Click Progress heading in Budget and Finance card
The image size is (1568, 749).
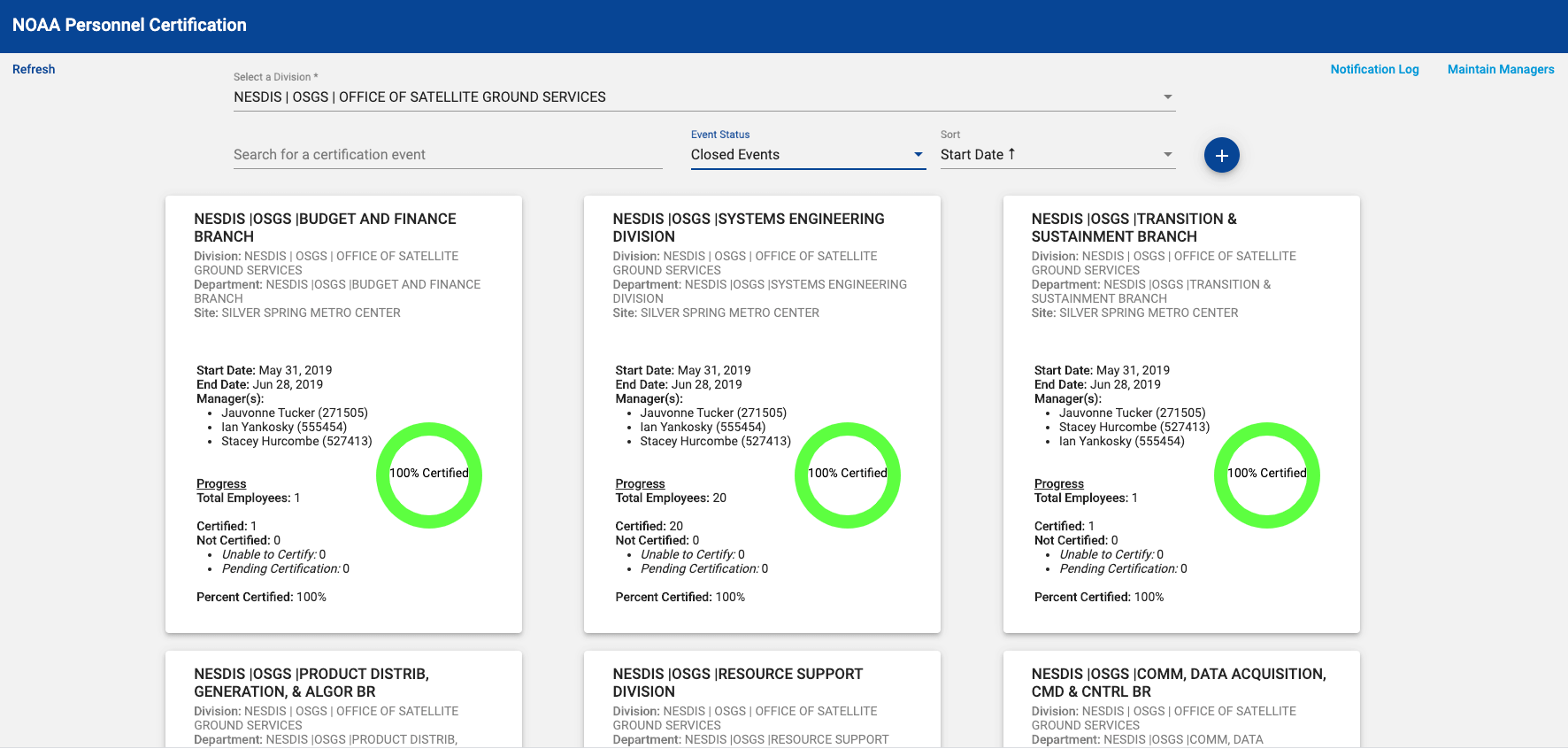click(221, 483)
